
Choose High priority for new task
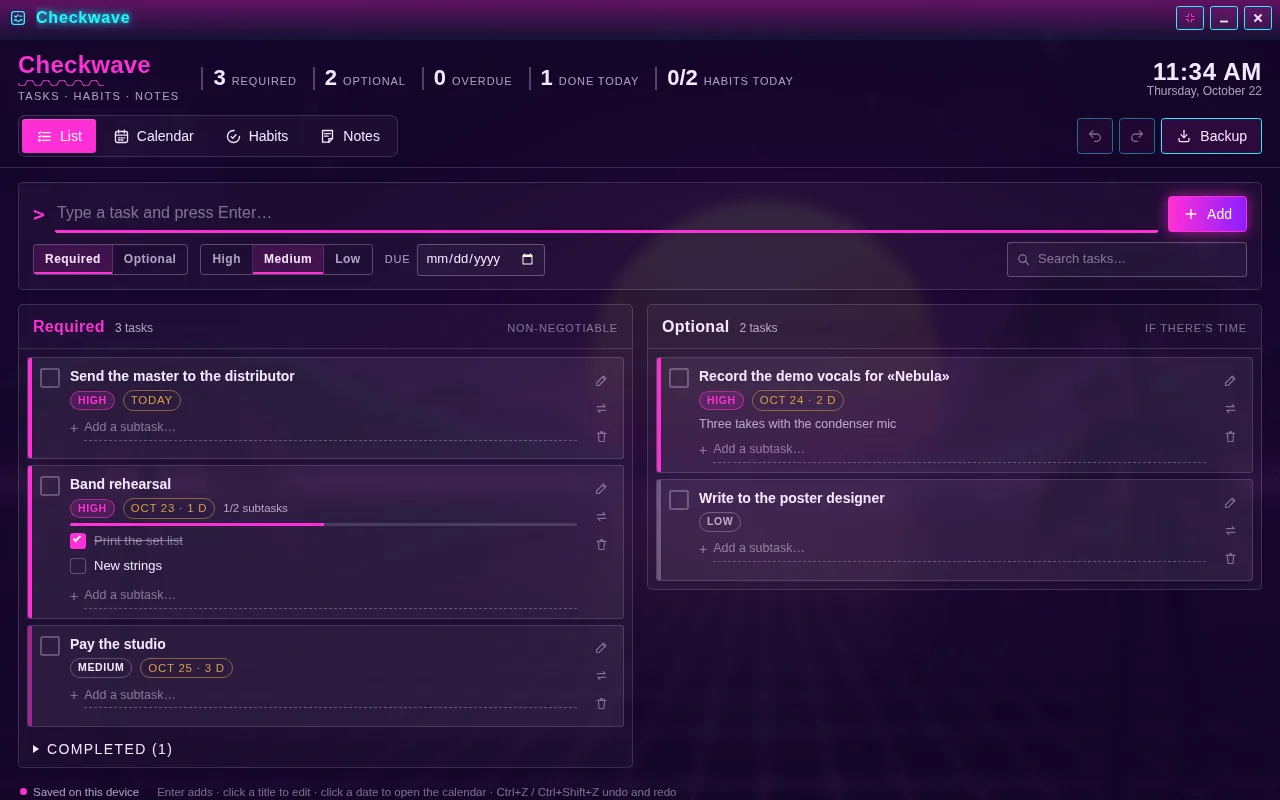click(227, 259)
